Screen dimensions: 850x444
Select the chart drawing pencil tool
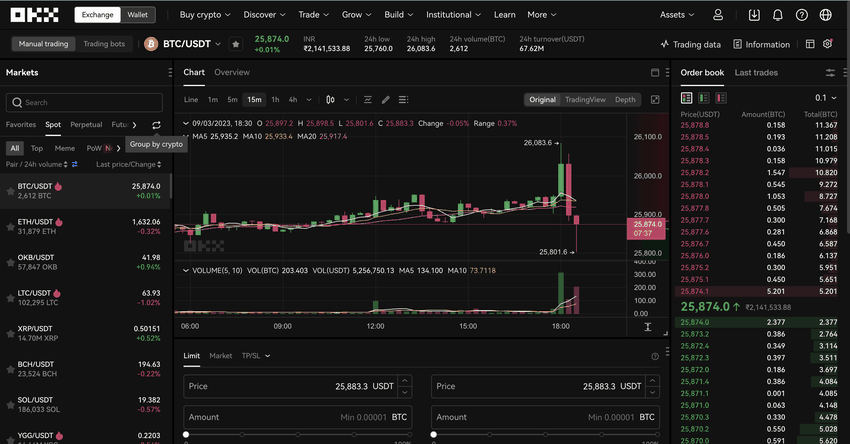click(385, 100)
